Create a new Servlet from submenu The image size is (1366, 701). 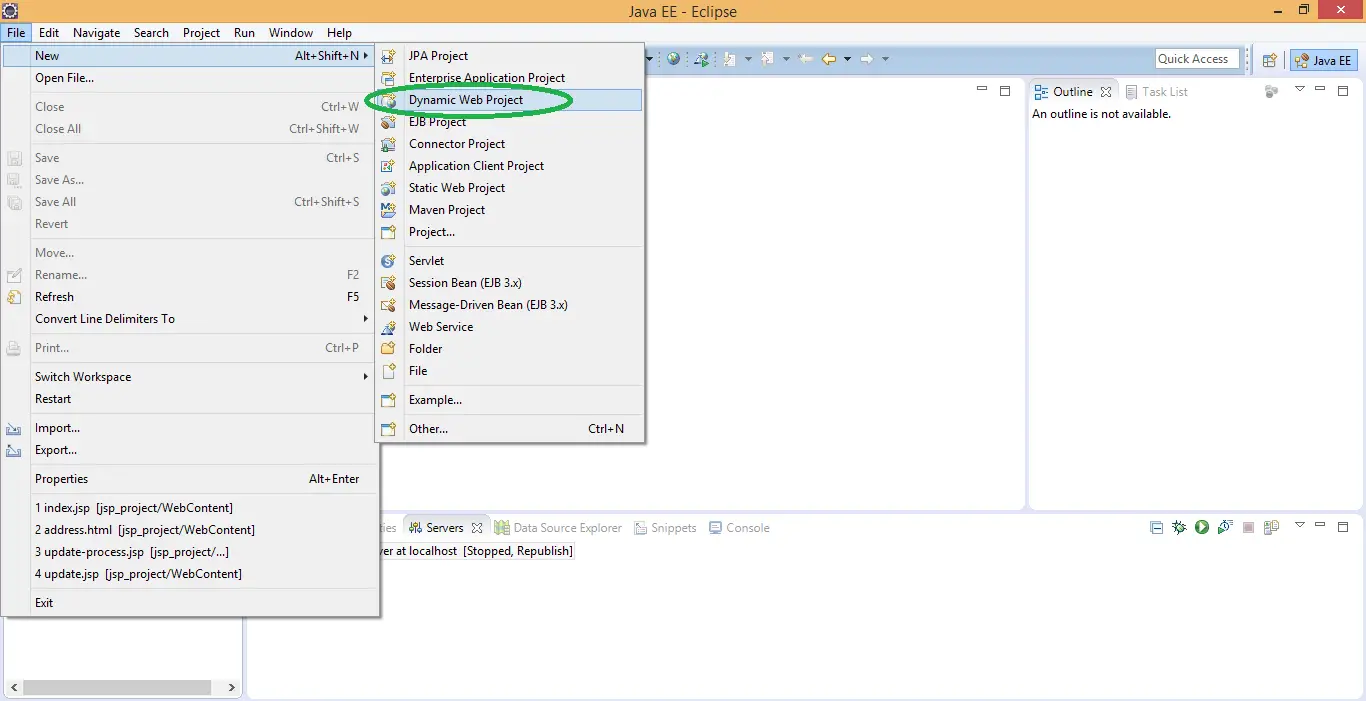(x=510, y=261)
